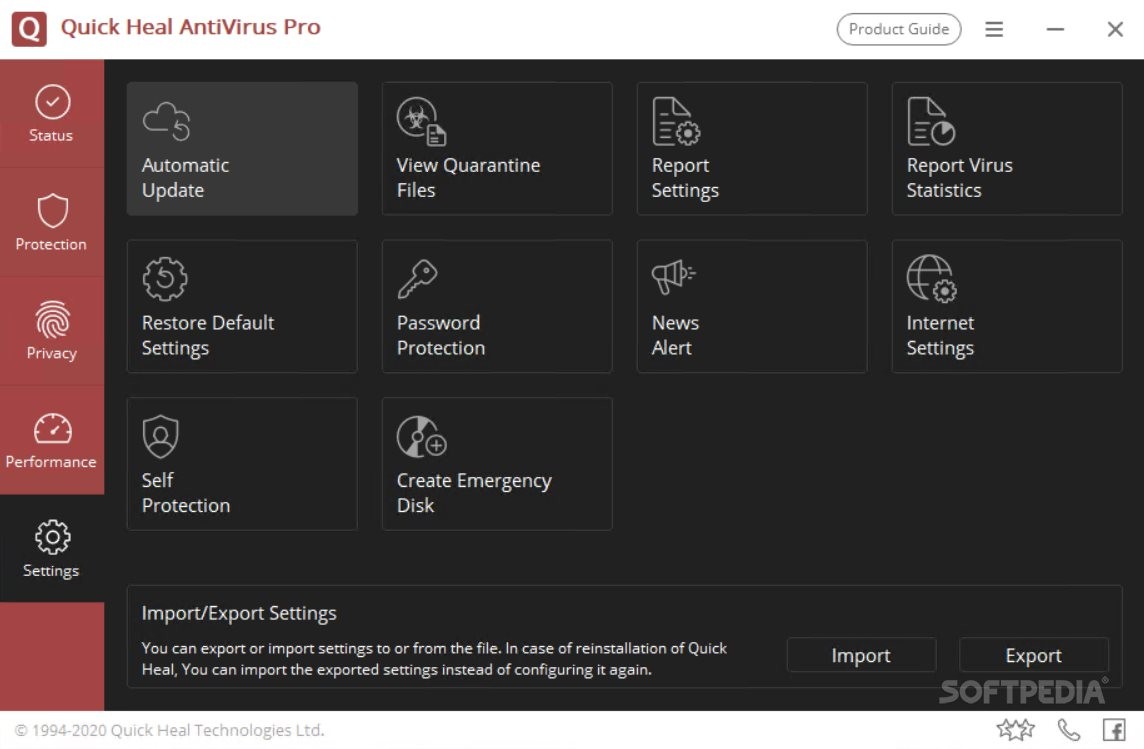This screenshot has height=749, width=1144.
Task: Switch to the Protection sidebar tab
Action: pyautogui.click(x=52, y=222)
